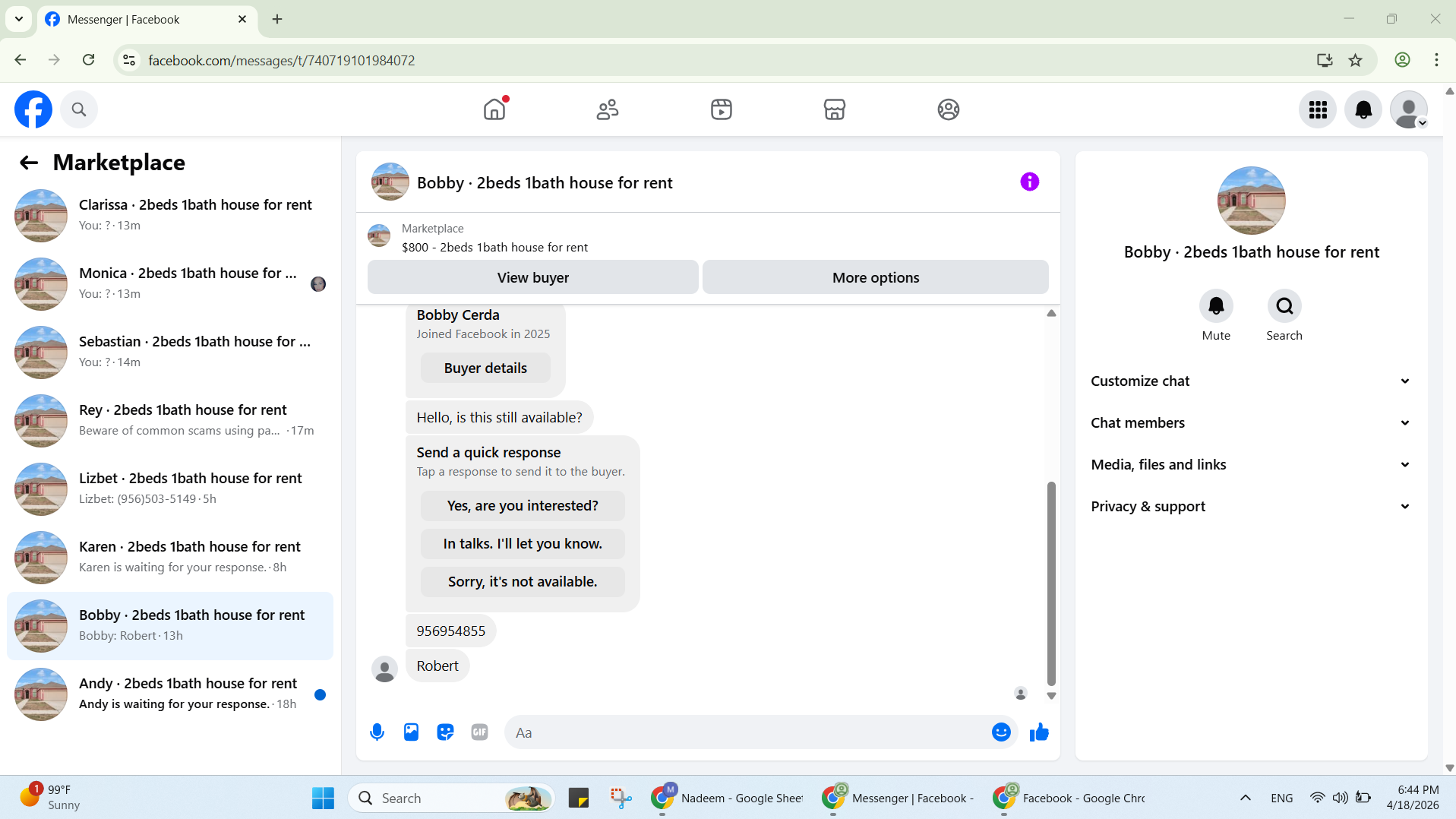Viewport: 1456px width, 819px height.
Task: Open the Chrome three-dot menu
Action: (1436, 60)
